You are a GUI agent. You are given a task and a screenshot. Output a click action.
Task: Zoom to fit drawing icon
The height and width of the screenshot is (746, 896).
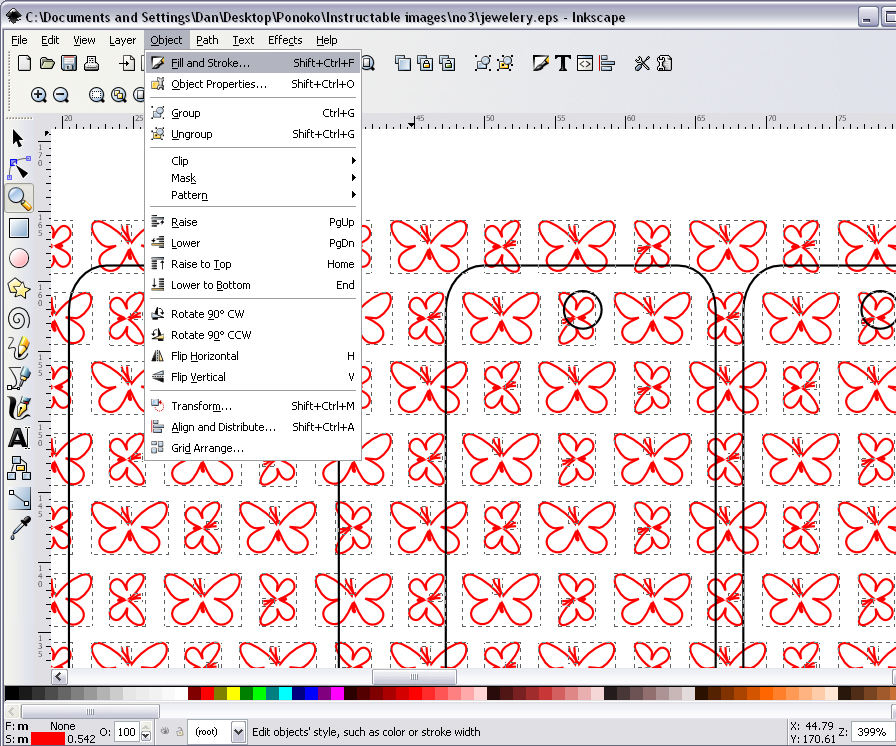(119, 95)
